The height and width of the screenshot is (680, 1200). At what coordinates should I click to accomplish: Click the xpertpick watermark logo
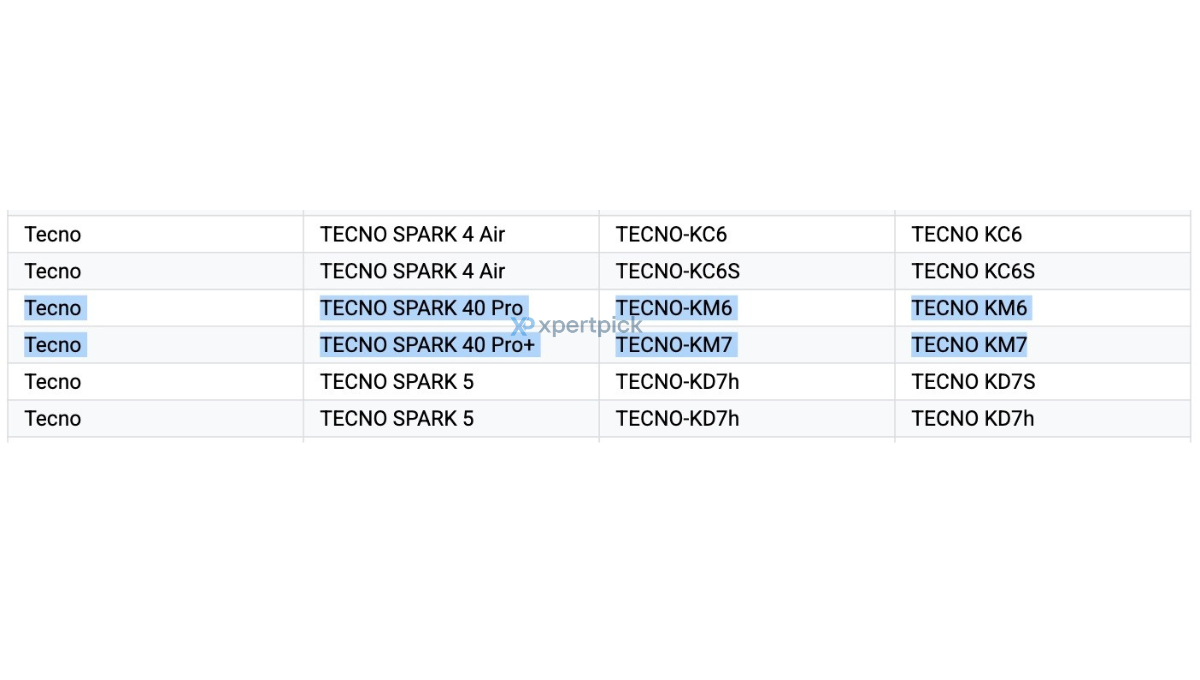pyautogui.click(x=576, y=326)
